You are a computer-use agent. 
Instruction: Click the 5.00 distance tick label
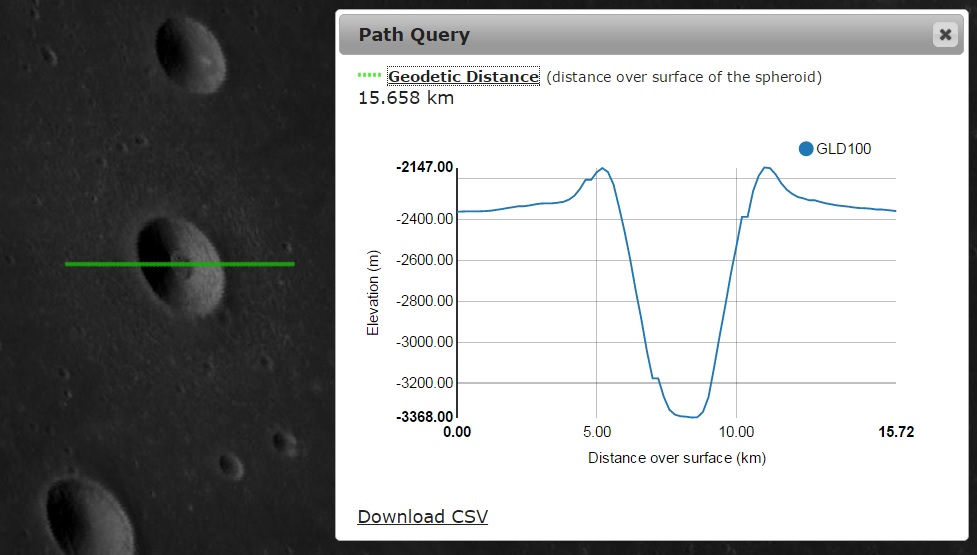coord(596,432)
